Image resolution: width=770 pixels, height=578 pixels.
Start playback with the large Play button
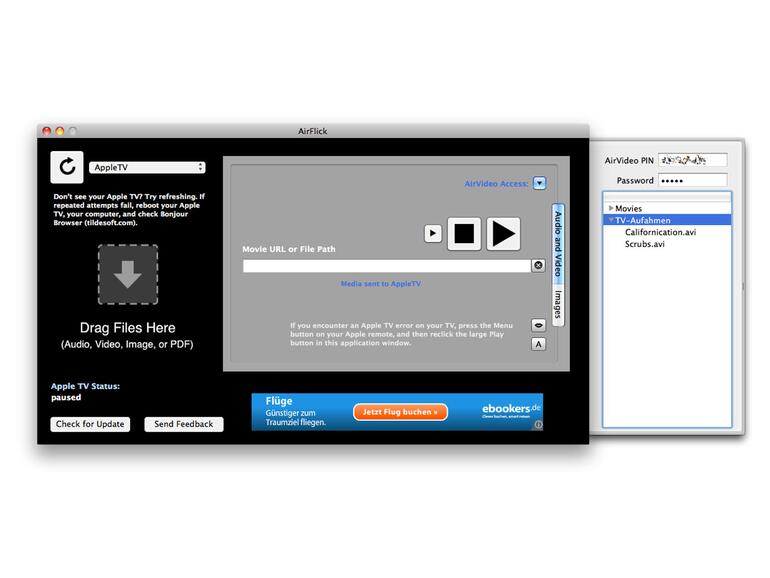coord(503,234)
